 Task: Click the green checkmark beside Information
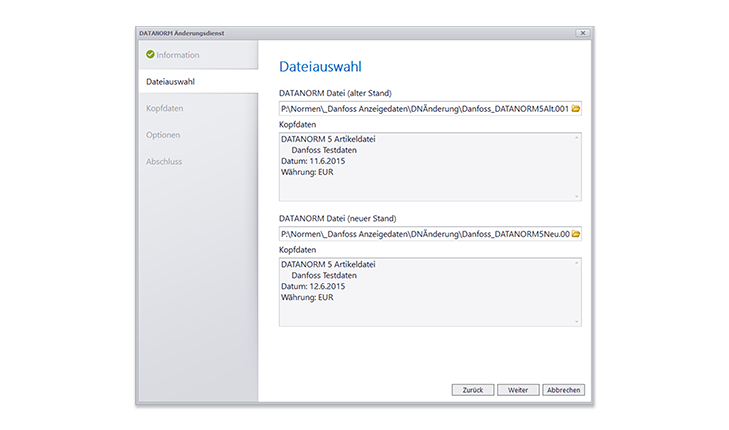click(150, 54)
